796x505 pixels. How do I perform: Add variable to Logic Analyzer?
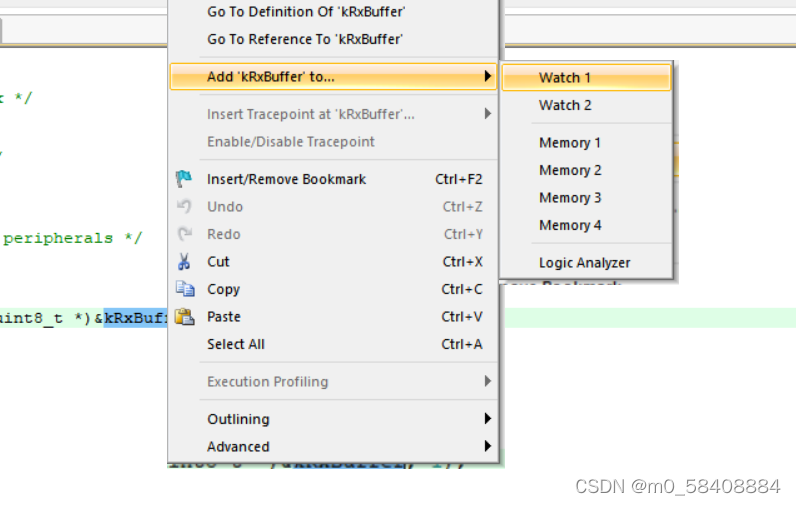click(x=586, y=262)
